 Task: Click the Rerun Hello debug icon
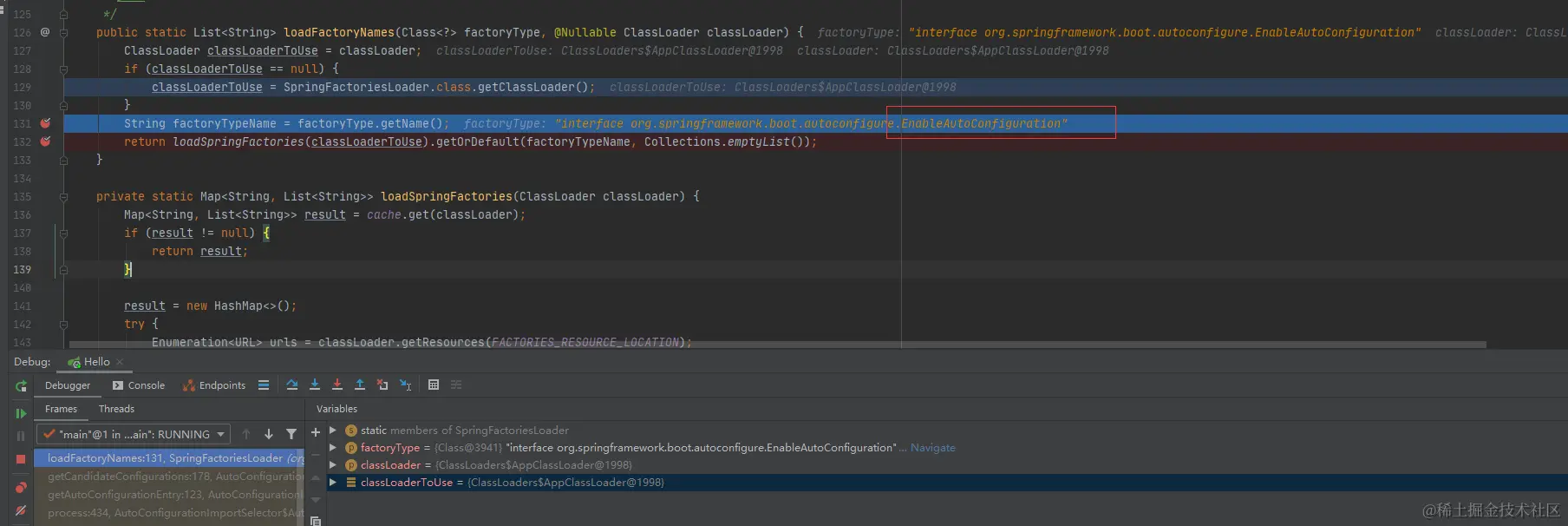pyautogui.click(x=21, y=386)
